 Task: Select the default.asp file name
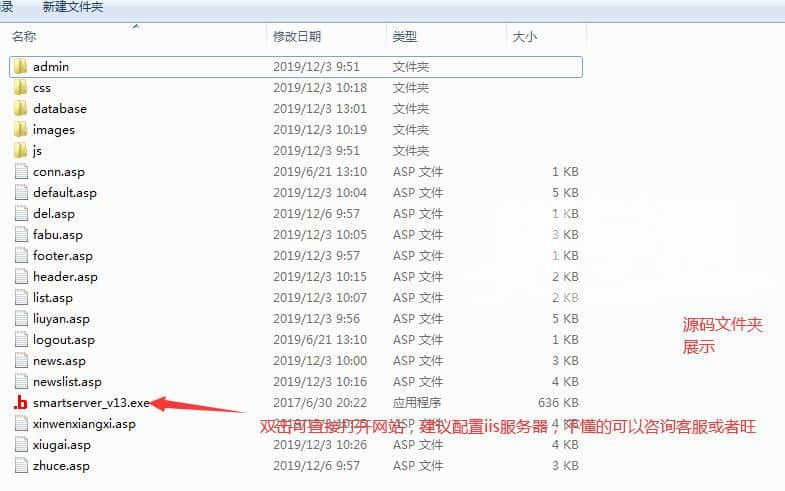[64, 193]
